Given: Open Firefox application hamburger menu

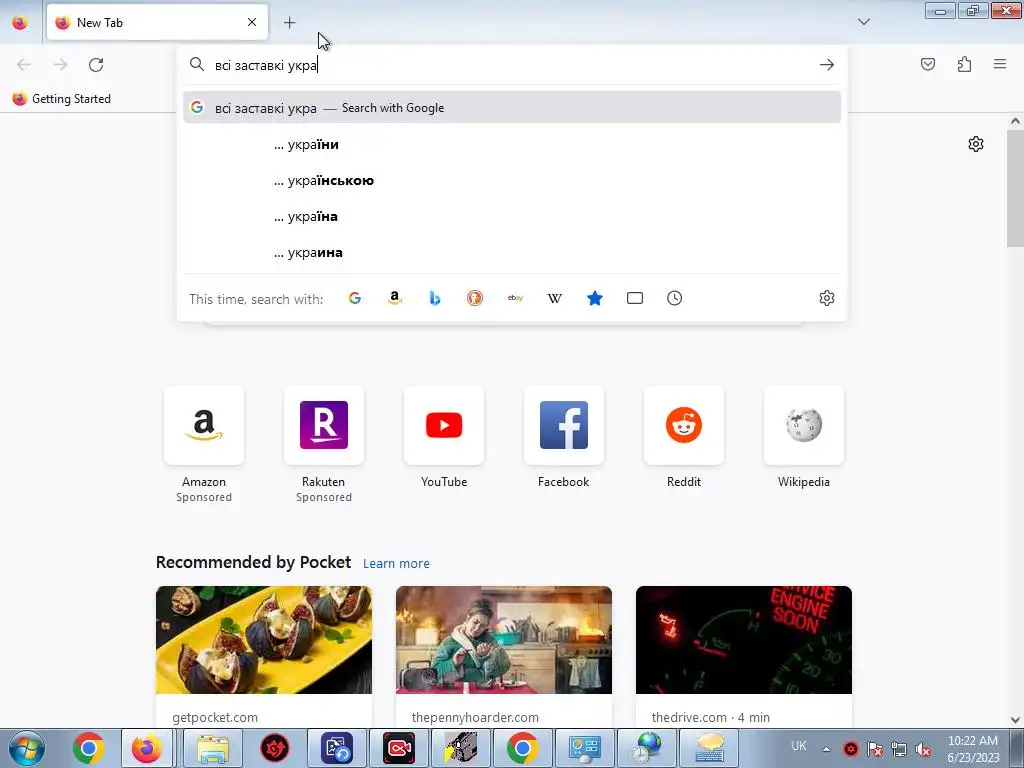Looking at the screenshot, I should point(1000,64).
